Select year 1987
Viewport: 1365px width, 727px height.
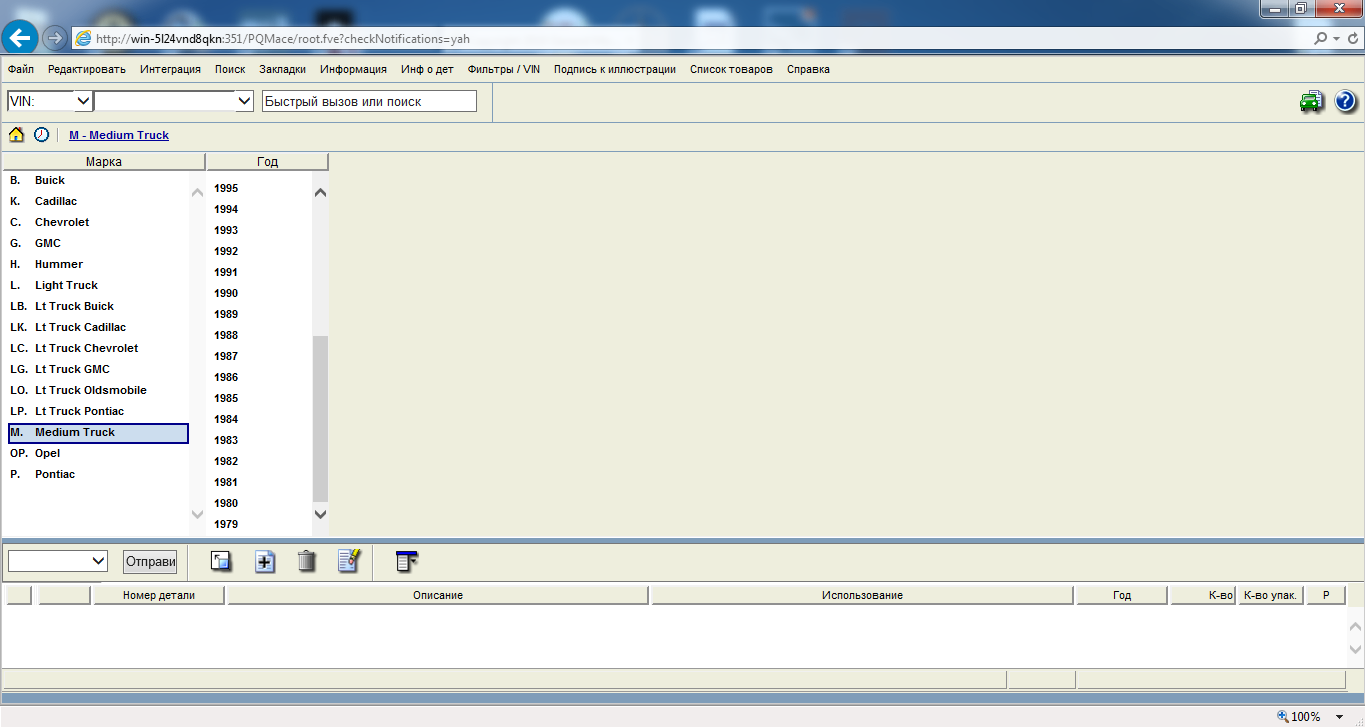pyautogui.click(x=226, y=356)
